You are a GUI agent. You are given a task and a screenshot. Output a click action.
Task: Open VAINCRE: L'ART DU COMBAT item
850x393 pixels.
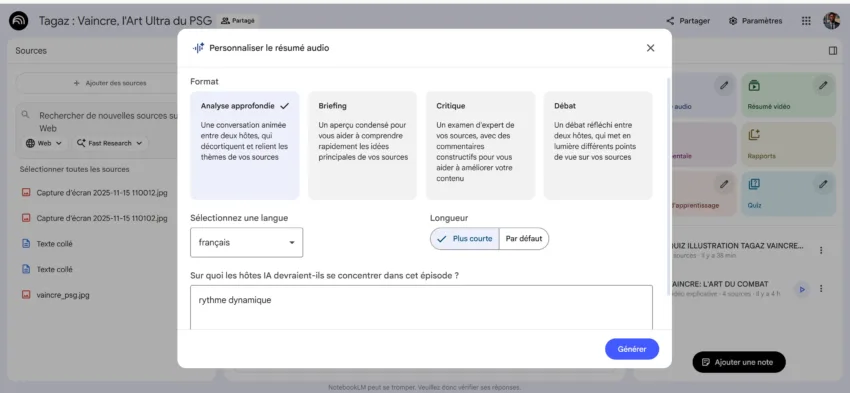pos(726,288)
